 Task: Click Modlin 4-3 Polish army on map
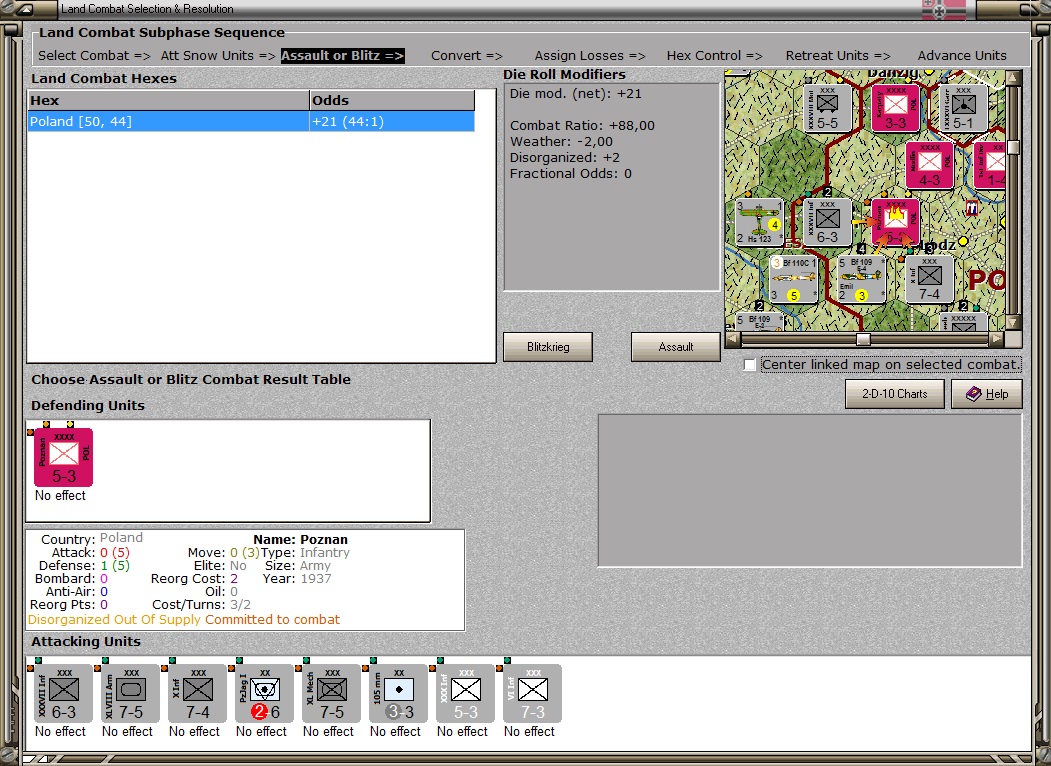point(929,166)
